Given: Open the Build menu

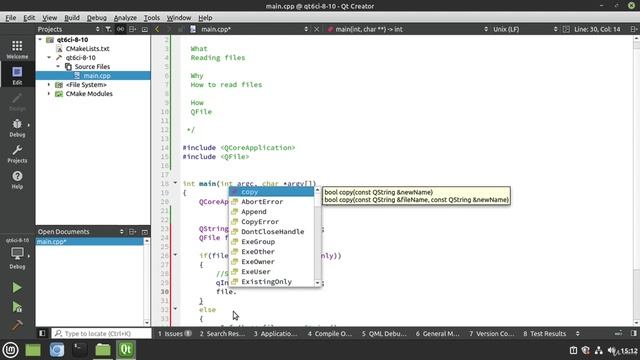Looking at the screenshot, I should [72, 18].
